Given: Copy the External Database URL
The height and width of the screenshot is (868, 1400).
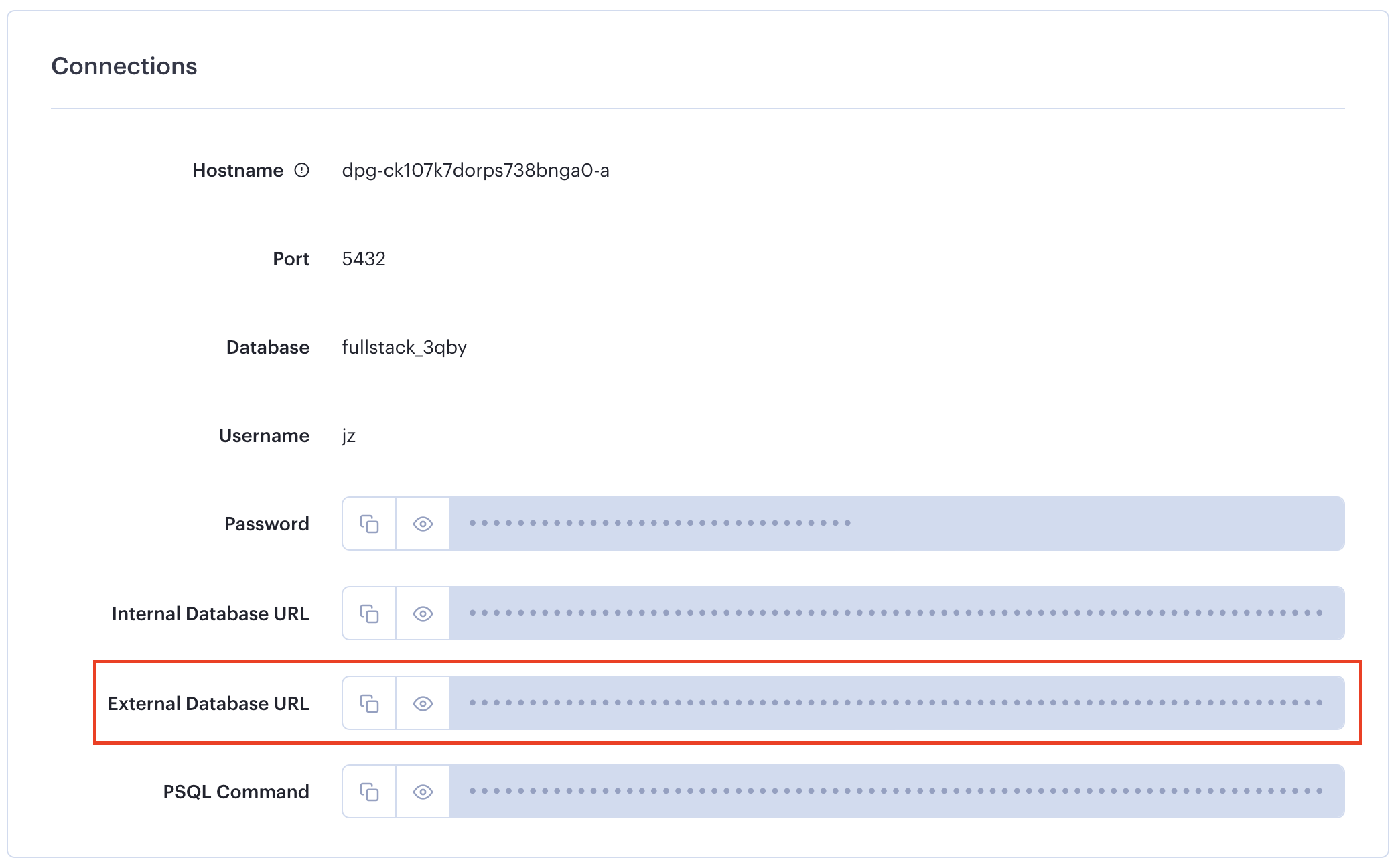Looking at the screenshot, I should tap(368, 703).
